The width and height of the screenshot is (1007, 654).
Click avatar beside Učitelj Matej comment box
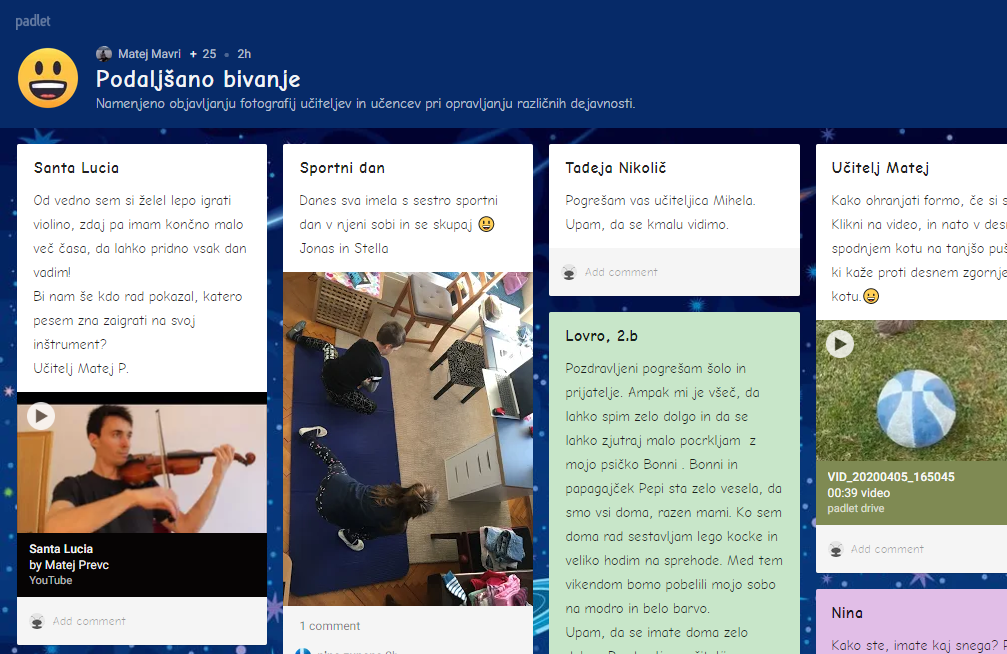[836, 549]
